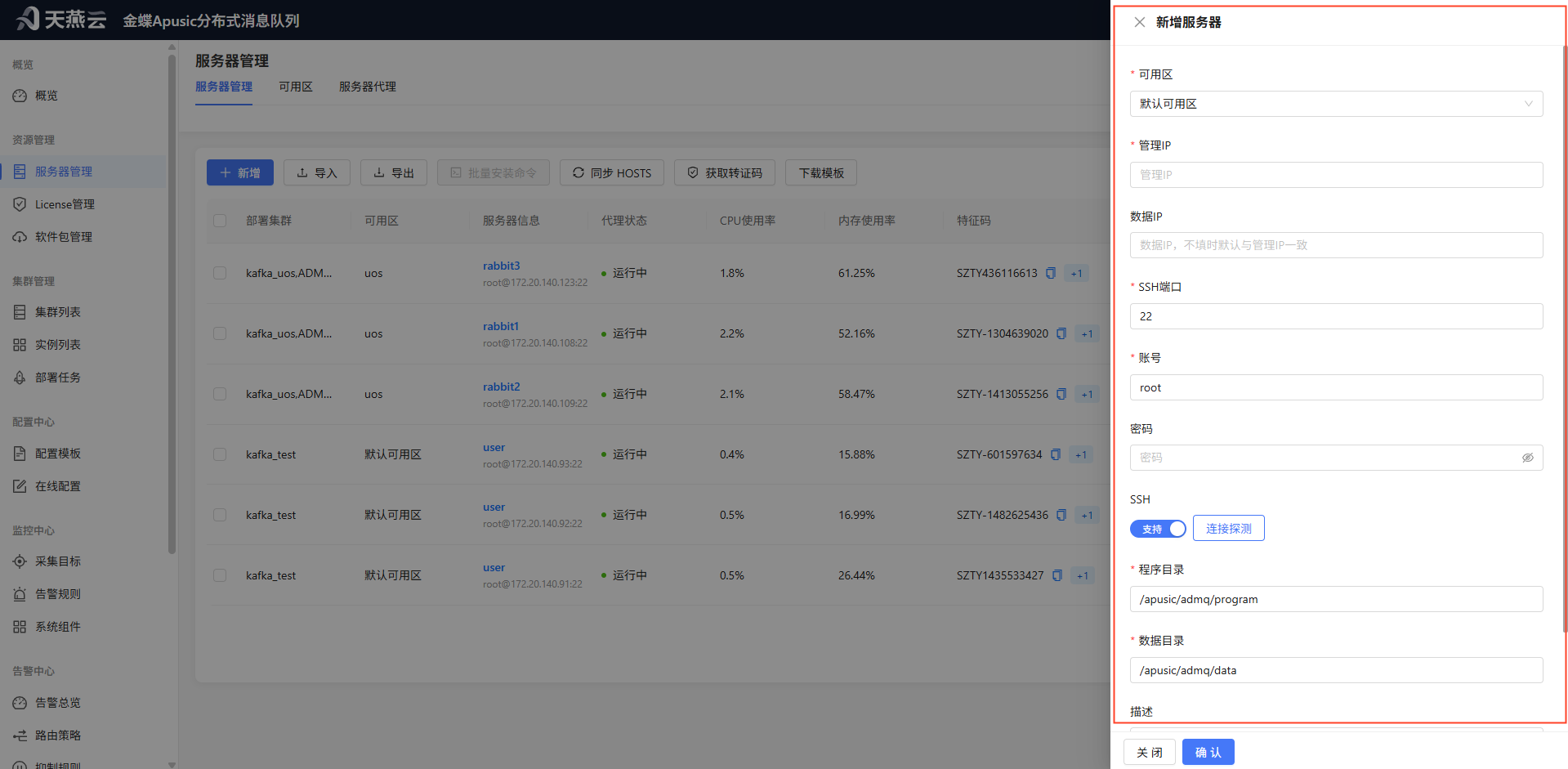Show password with the eye icon
The image size is (1568, 769).
click(x=1527, y=458)
